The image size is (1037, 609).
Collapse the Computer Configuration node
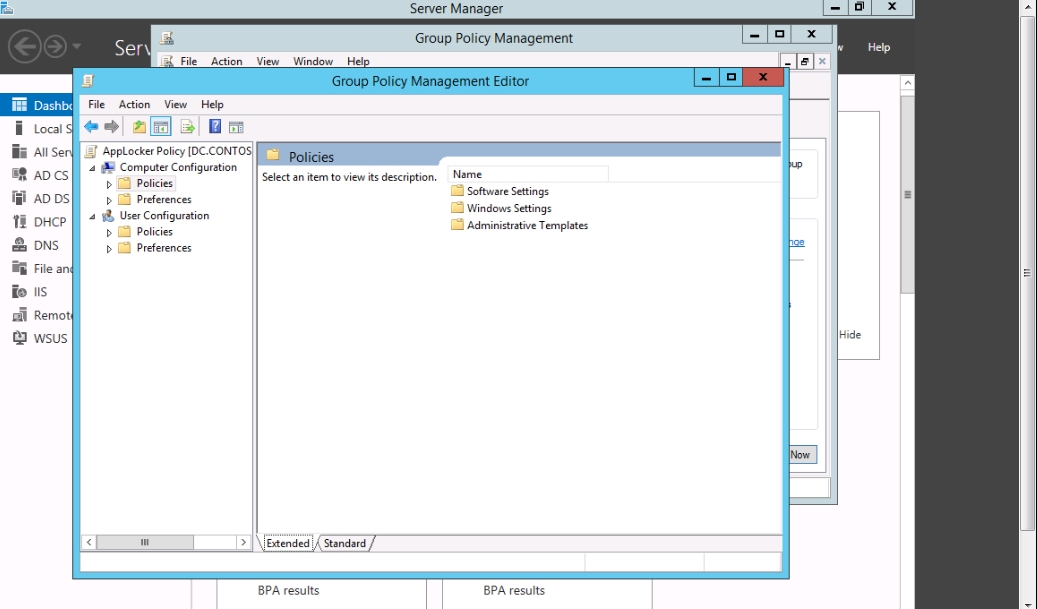pos(93,168)
